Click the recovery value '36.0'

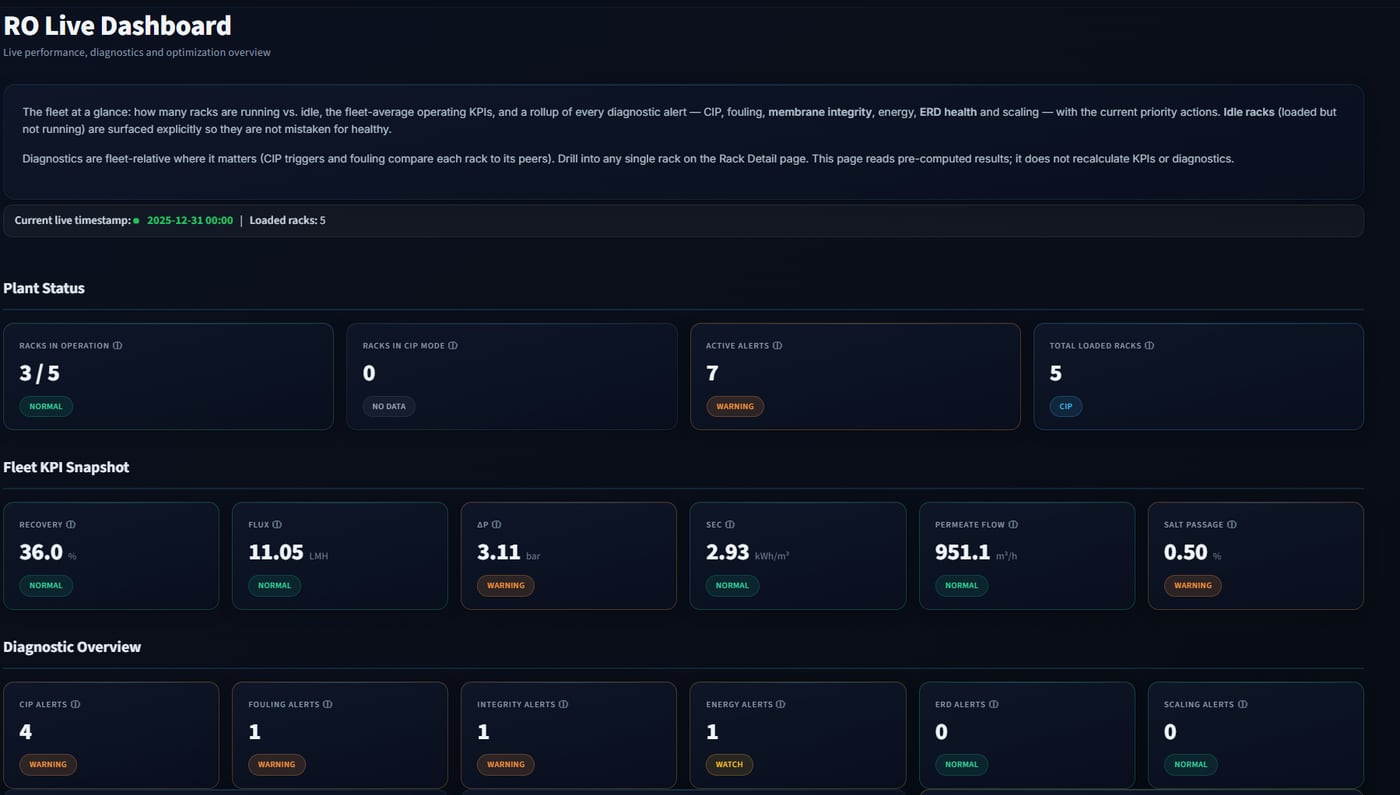(41, 553)
